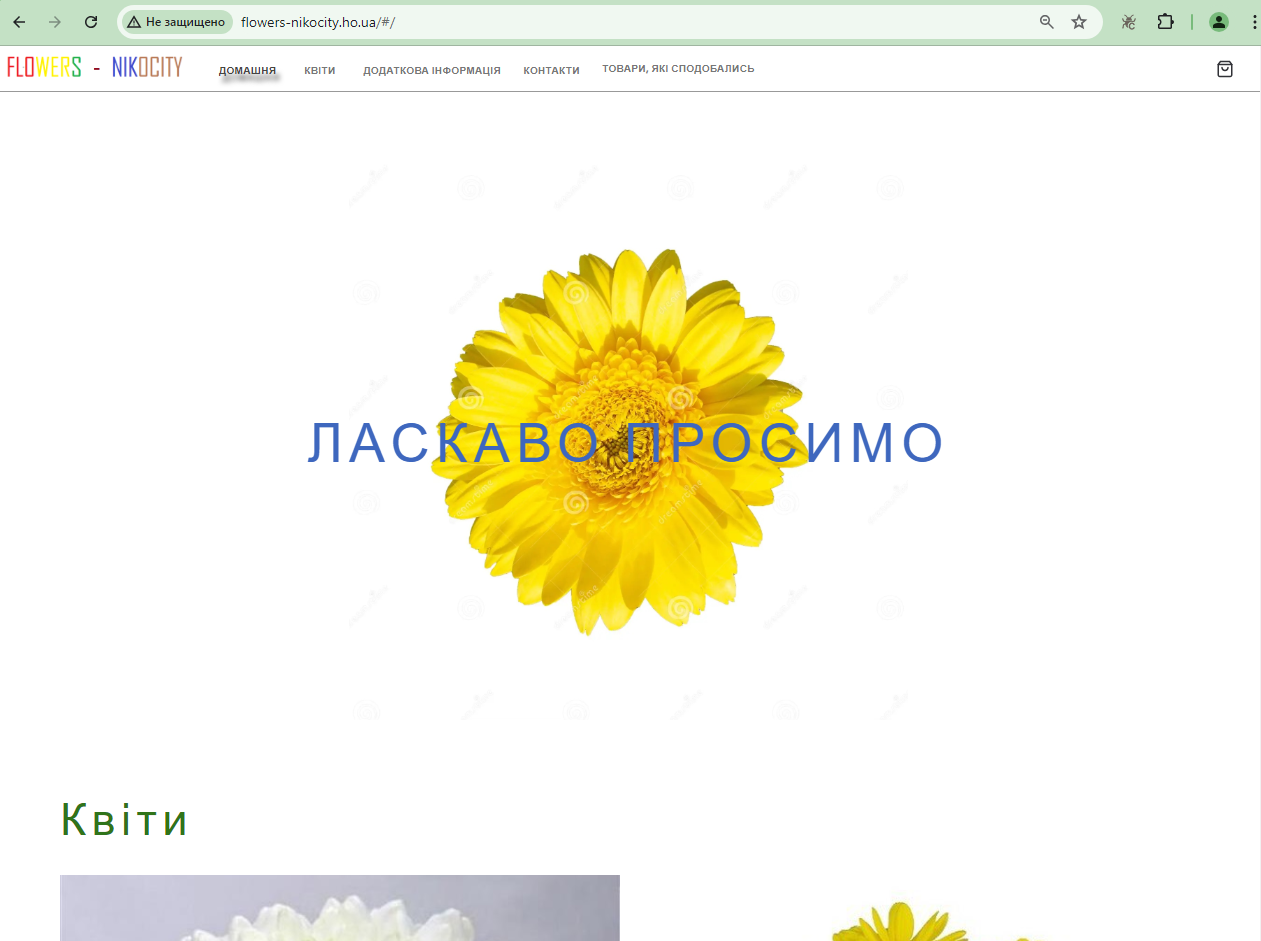Open ТОВАРИ, ЯКІ СПОДОБАЛИСЬ menu item
Image resolution: width=1261 pixels, height=941 pixels.
point(678,69)
